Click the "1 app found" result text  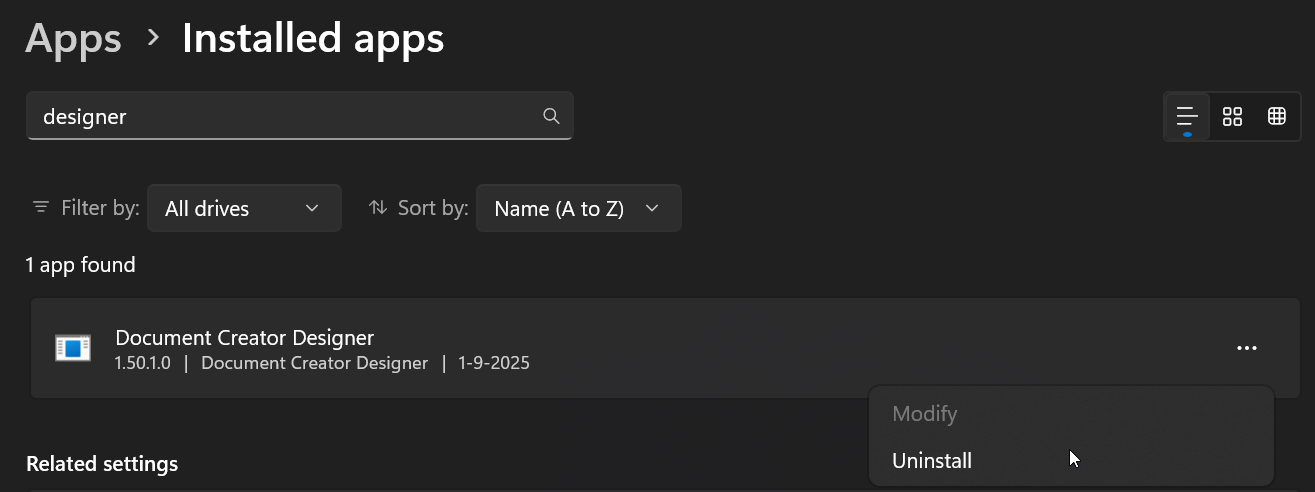(x=80, y=265)
